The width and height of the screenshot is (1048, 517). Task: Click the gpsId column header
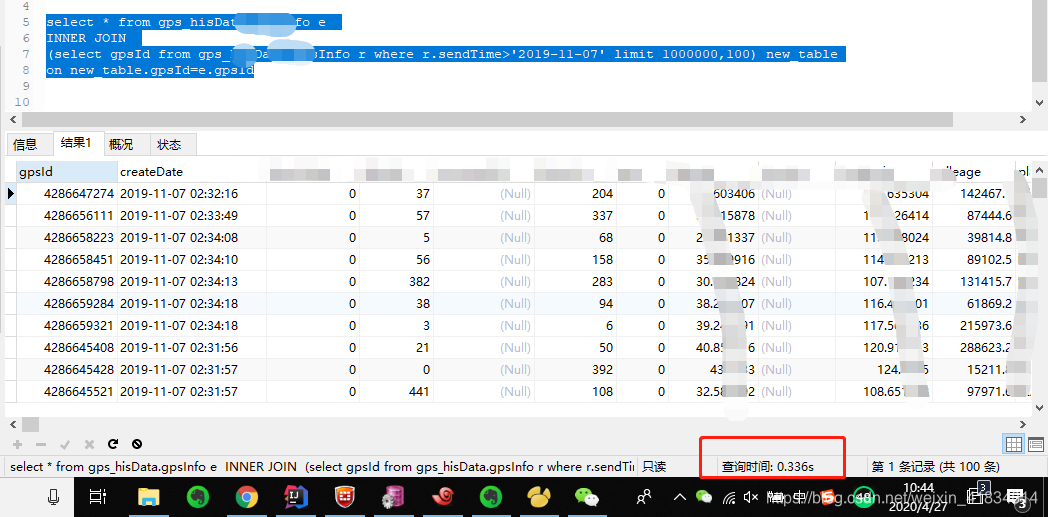click(67, 172)
